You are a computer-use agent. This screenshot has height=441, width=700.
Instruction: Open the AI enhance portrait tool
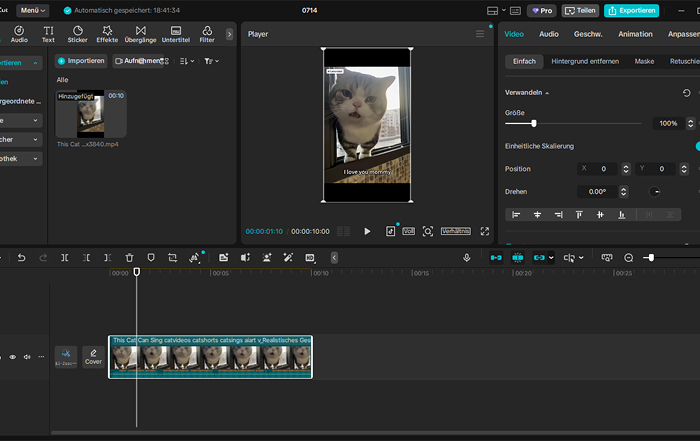coord(267,258)
